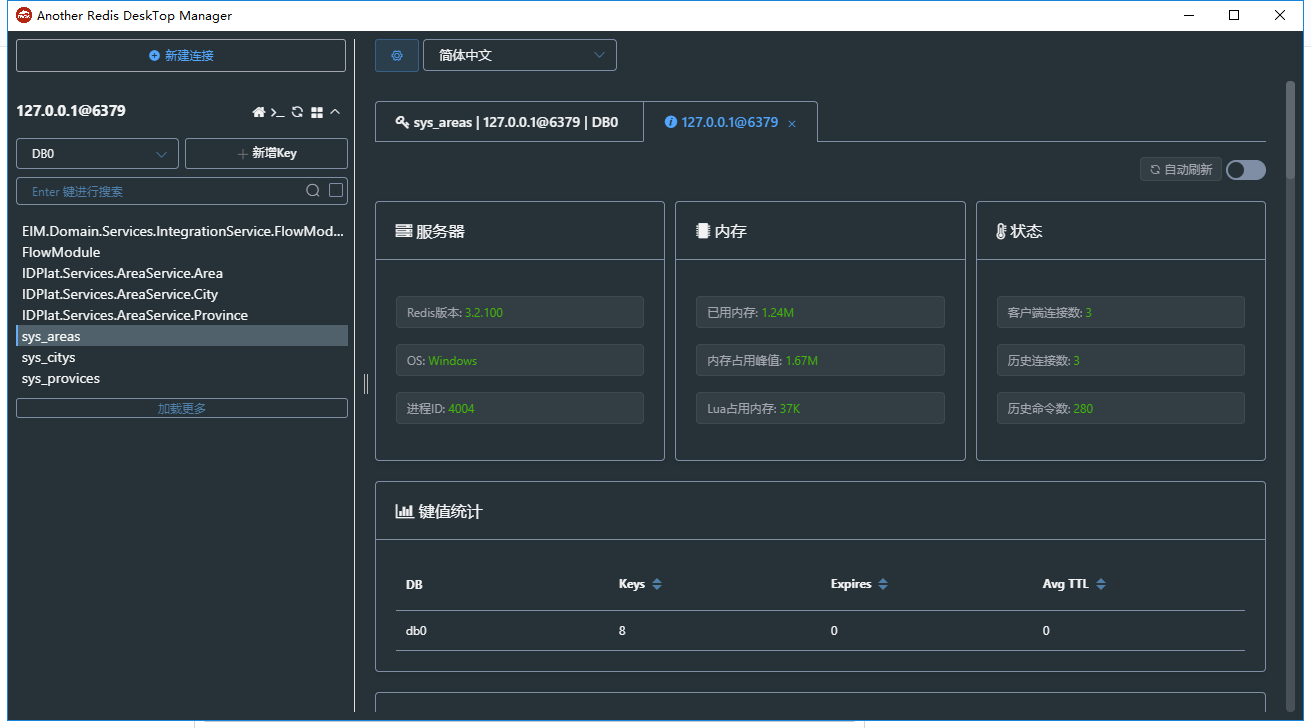
Task: Click the grid menu icon for the connection
Action: [317, 112]
